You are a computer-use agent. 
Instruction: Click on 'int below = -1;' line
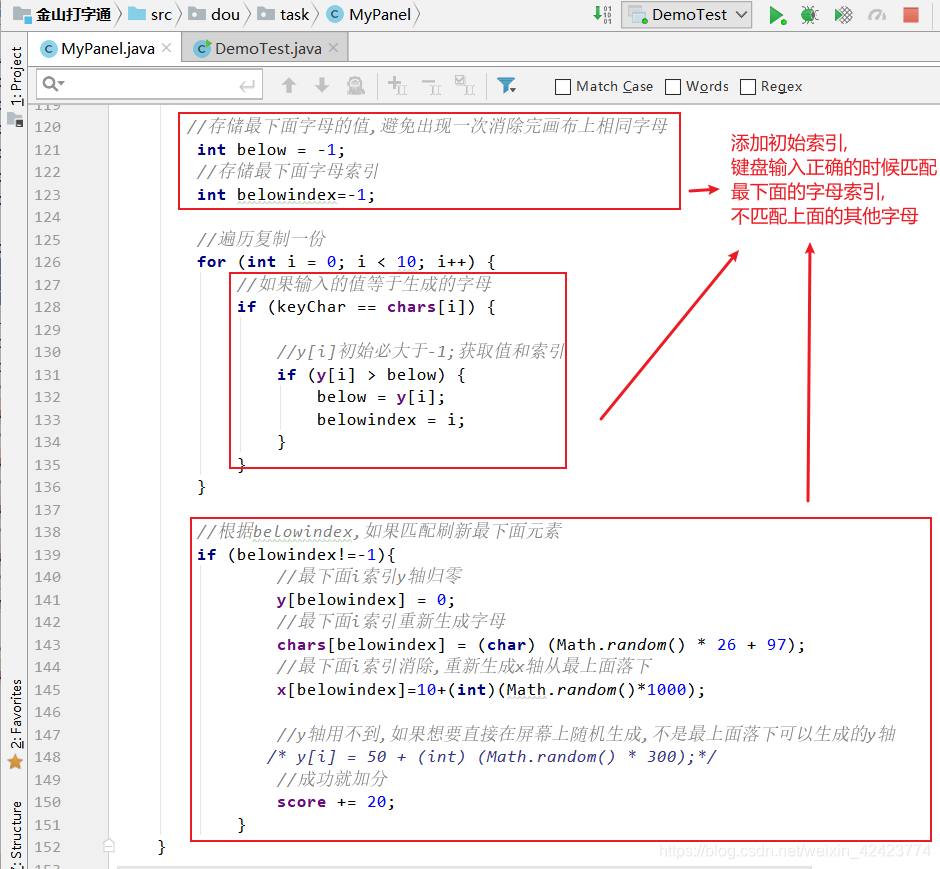[x=270, y=150]
